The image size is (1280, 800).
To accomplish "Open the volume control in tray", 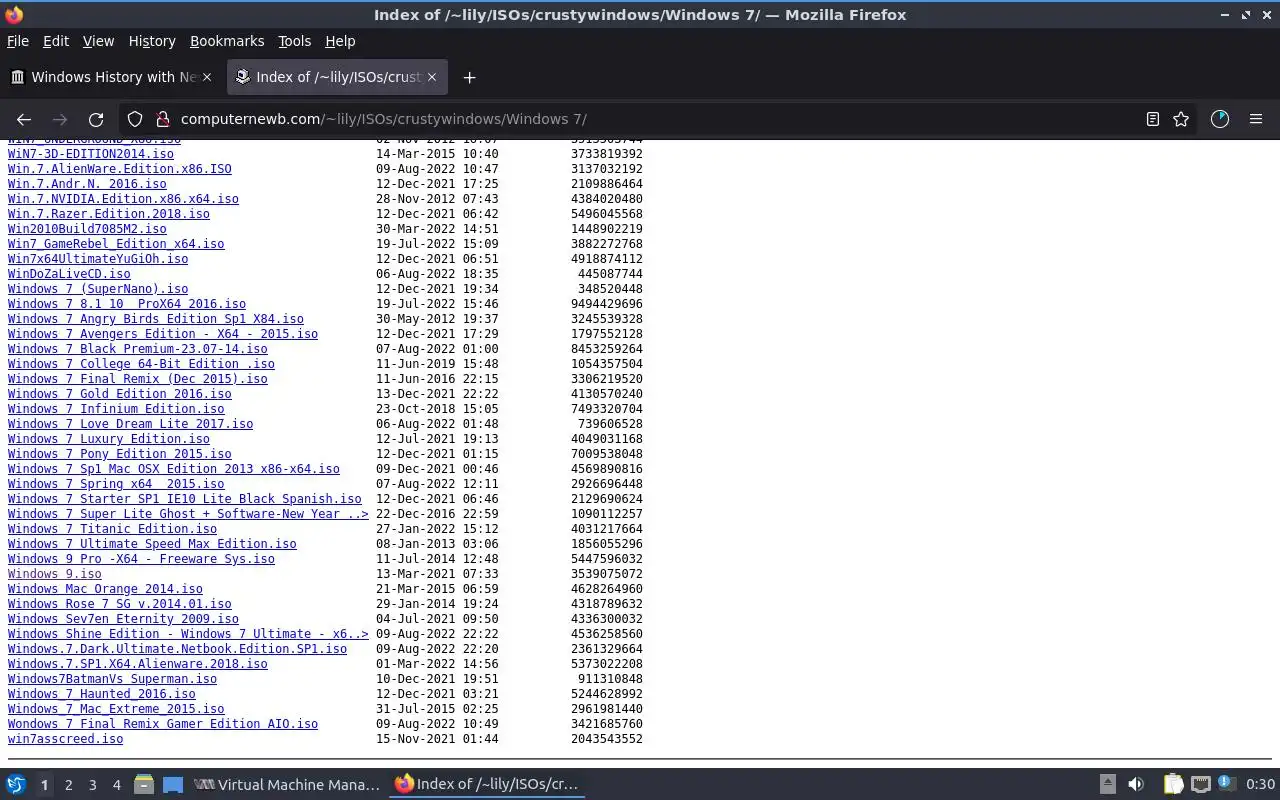I will (x=1136, y=785).
